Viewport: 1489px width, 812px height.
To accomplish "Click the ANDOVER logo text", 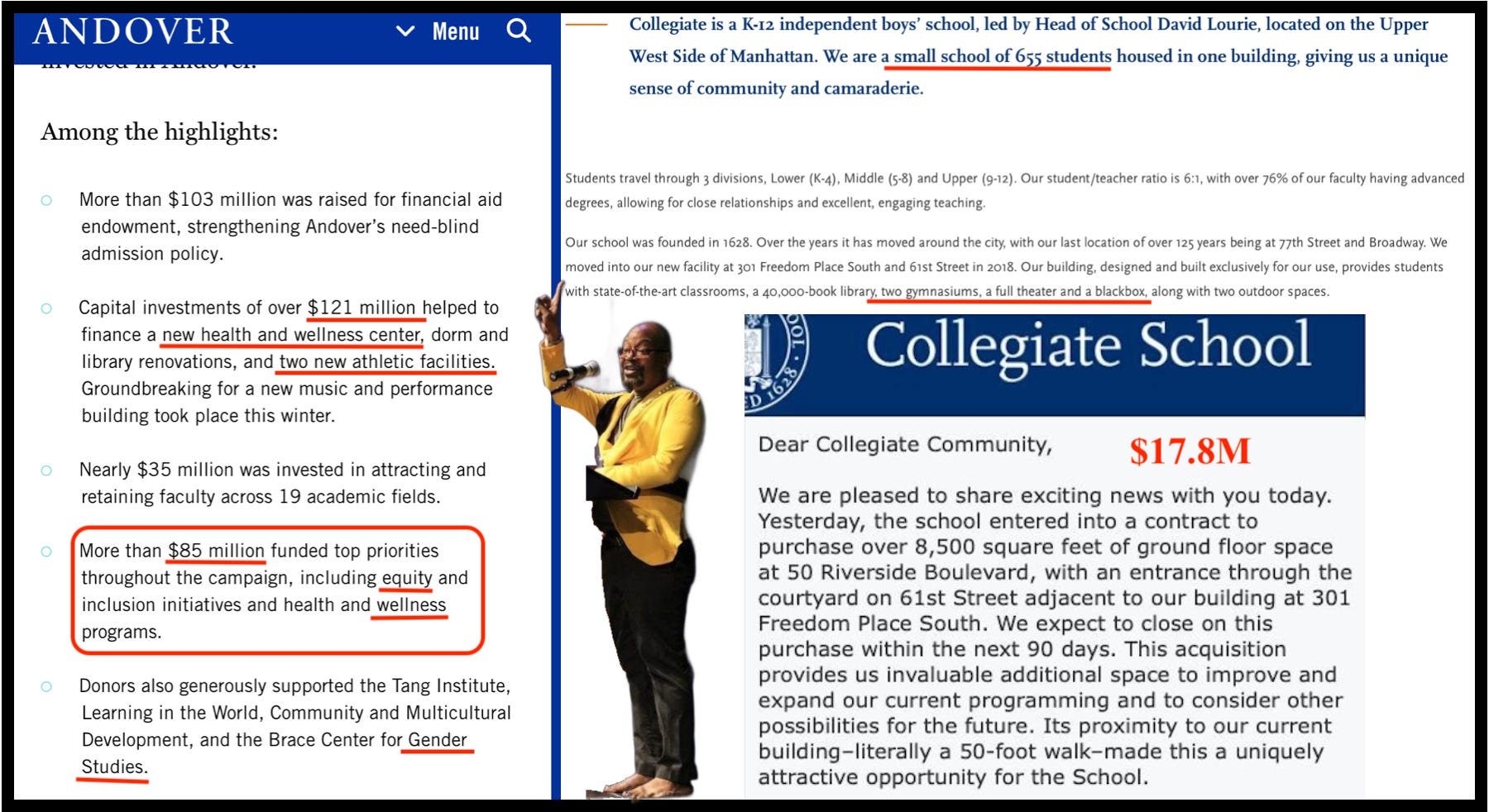I will click(x=133, y=32).
